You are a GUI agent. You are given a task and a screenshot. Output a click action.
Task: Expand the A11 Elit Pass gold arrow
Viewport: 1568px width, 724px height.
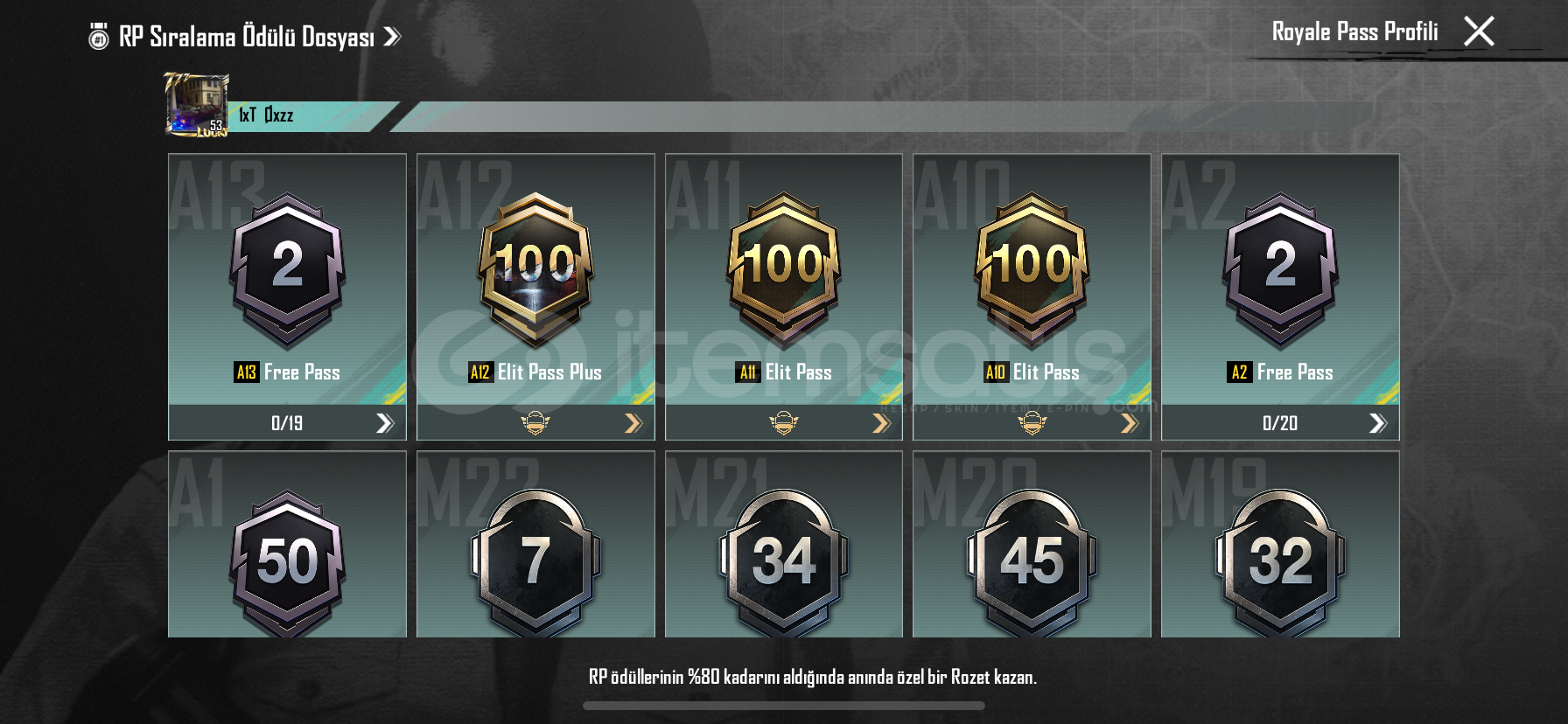click(882, 423)
